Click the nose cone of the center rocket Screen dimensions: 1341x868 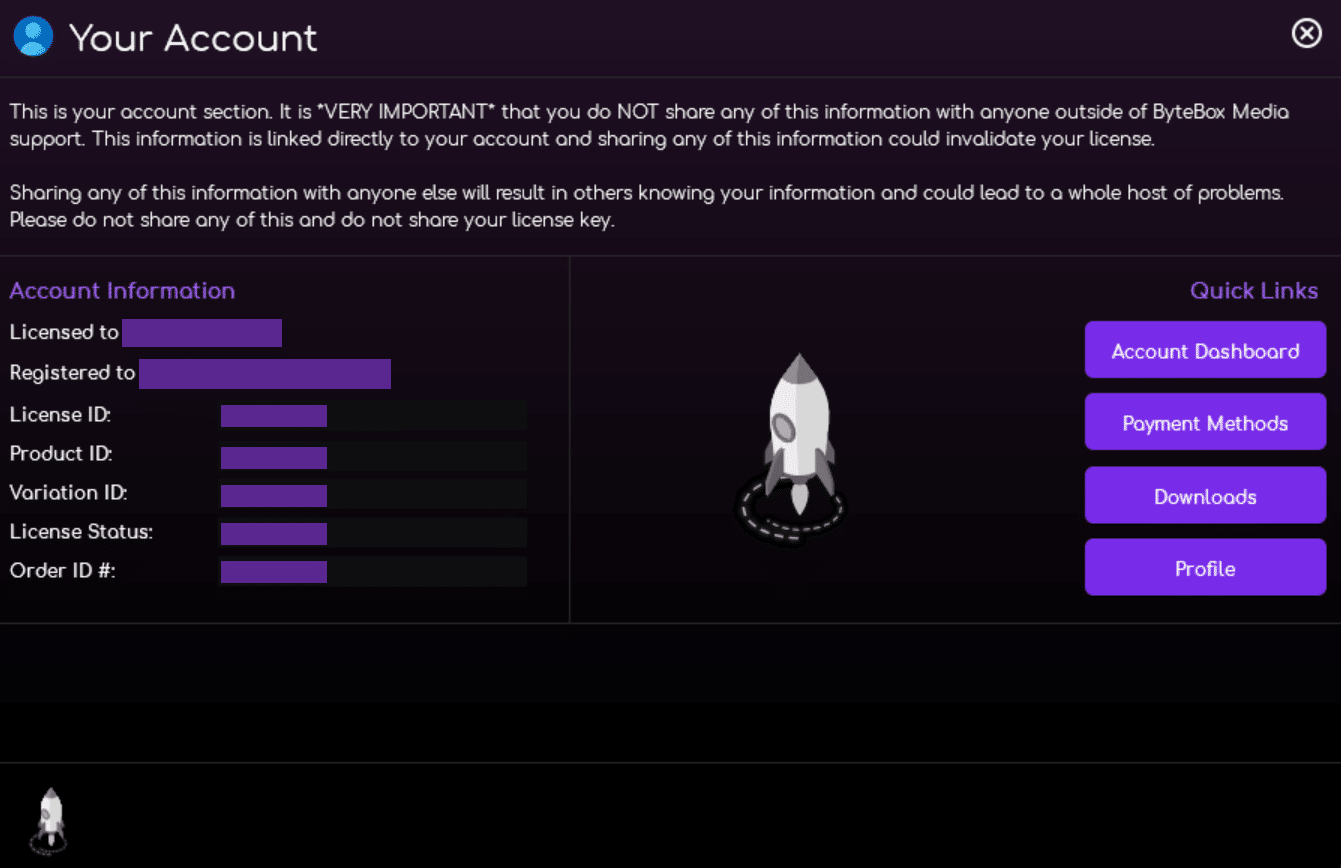[800, 370]
